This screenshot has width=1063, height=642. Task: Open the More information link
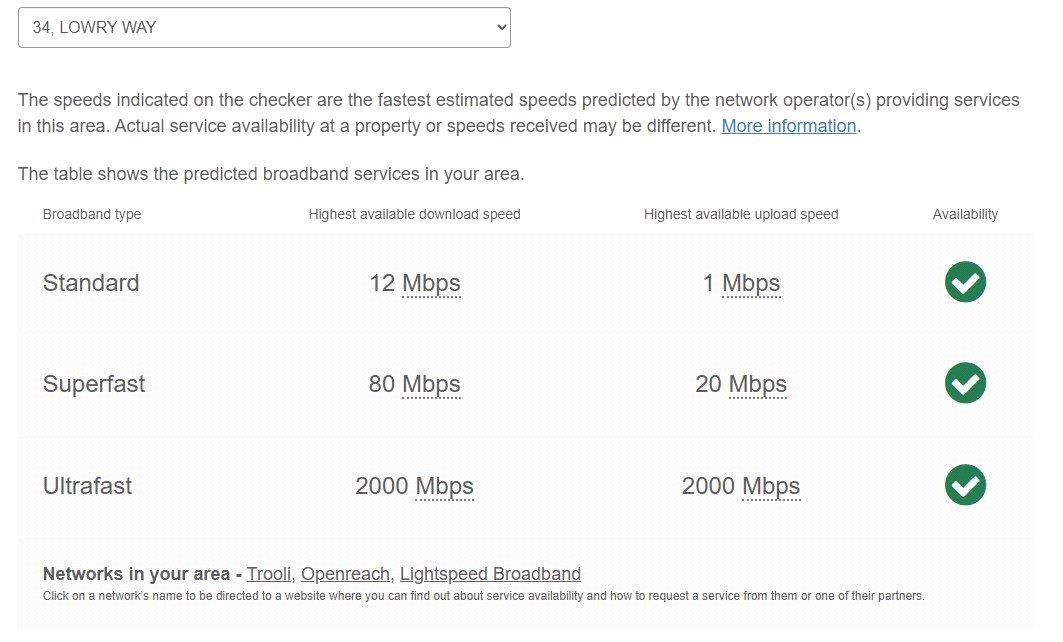[788, 126]
